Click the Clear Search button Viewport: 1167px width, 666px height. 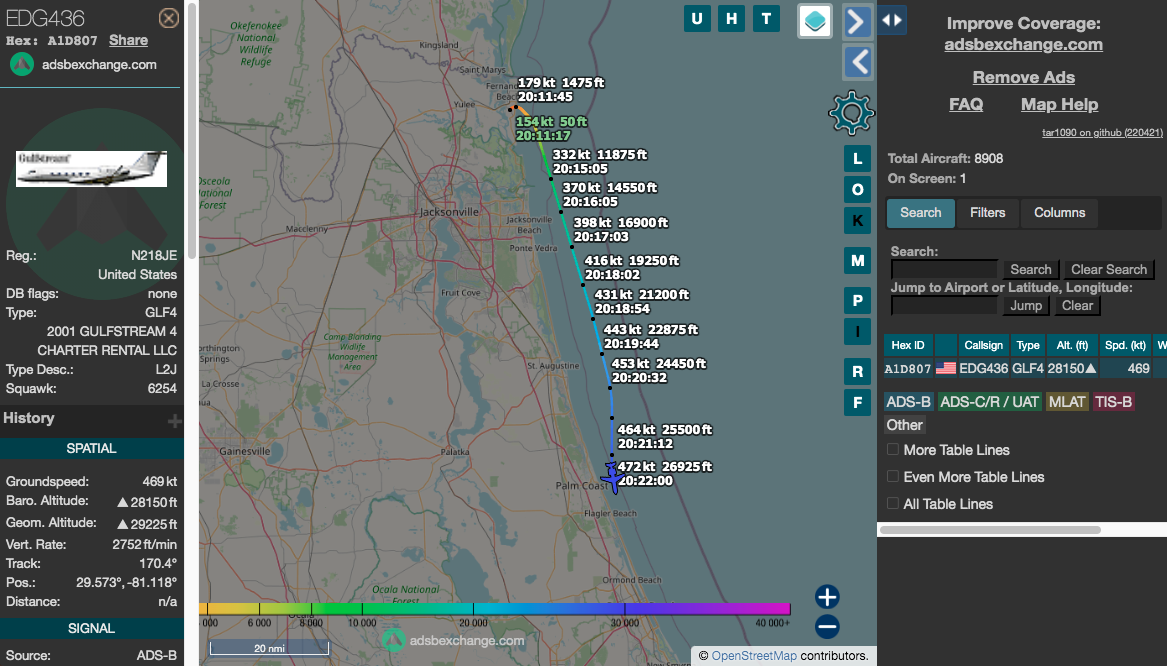pyautogui.click(x=1109, y=269)
